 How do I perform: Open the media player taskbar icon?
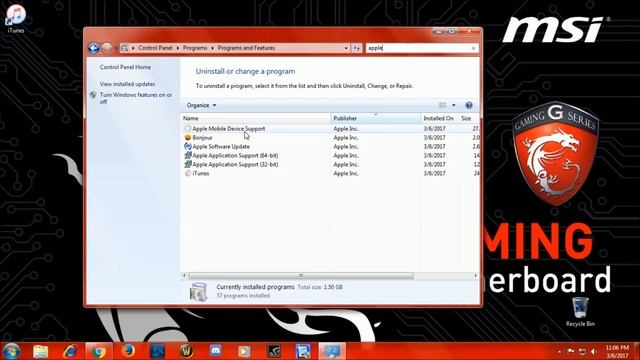(x=244, y=351)
